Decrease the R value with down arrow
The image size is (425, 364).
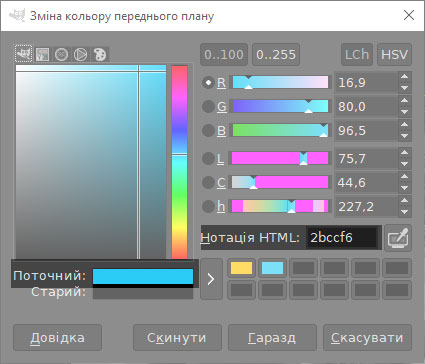point(405,88)
